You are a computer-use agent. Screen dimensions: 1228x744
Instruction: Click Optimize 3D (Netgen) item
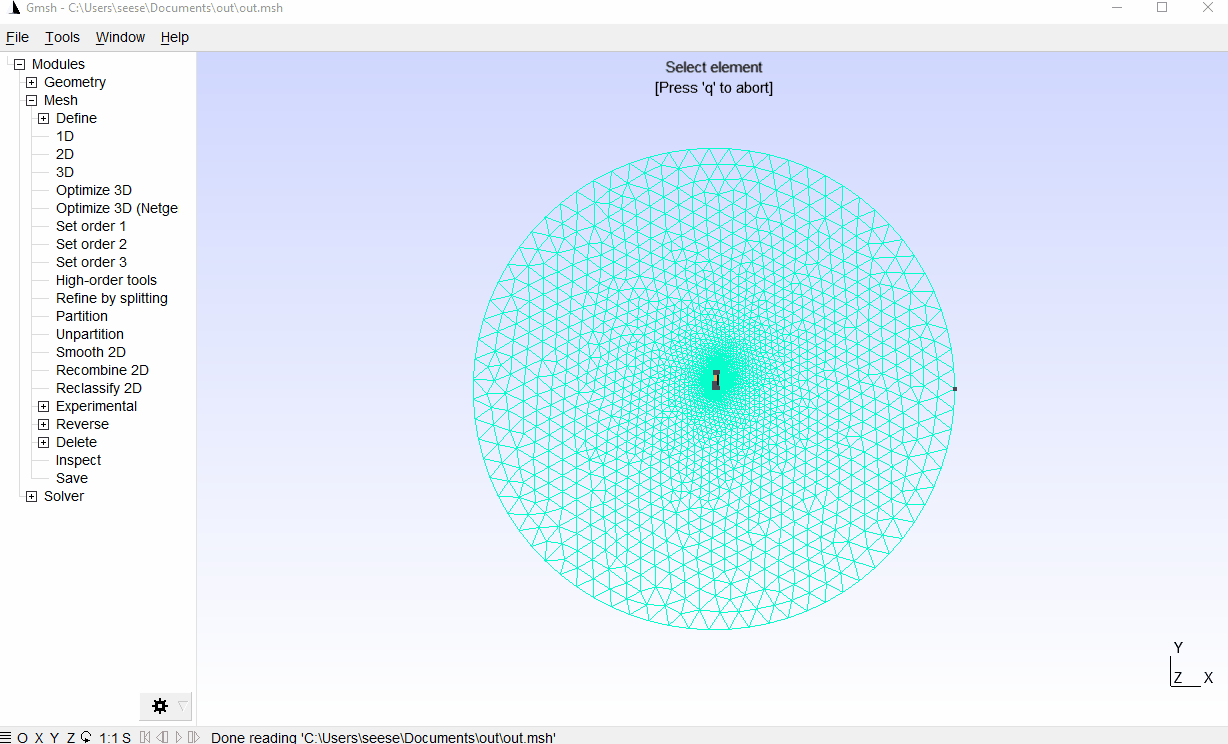(x=117, y=208)
